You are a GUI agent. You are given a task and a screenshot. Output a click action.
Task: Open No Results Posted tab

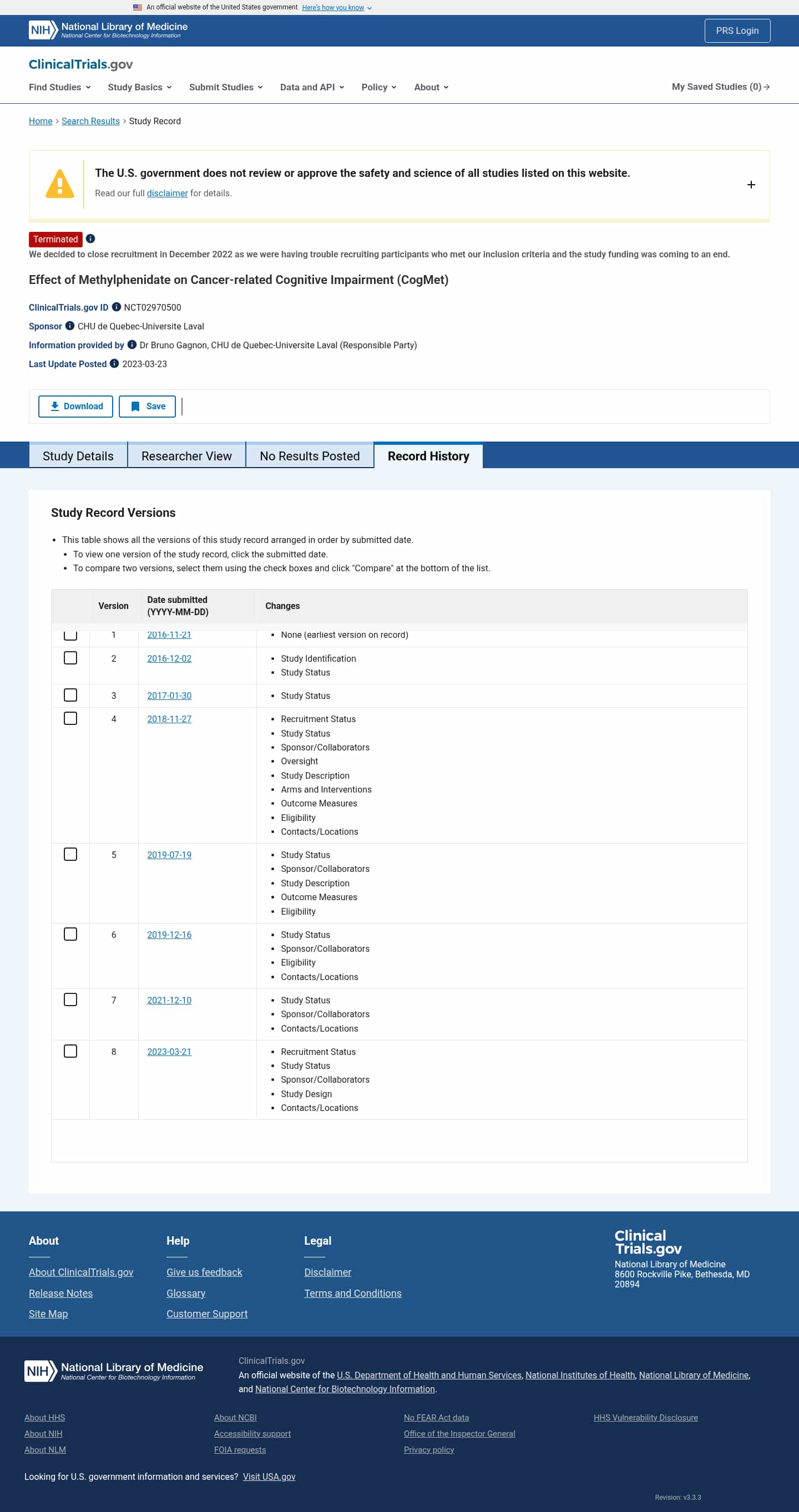310,456
